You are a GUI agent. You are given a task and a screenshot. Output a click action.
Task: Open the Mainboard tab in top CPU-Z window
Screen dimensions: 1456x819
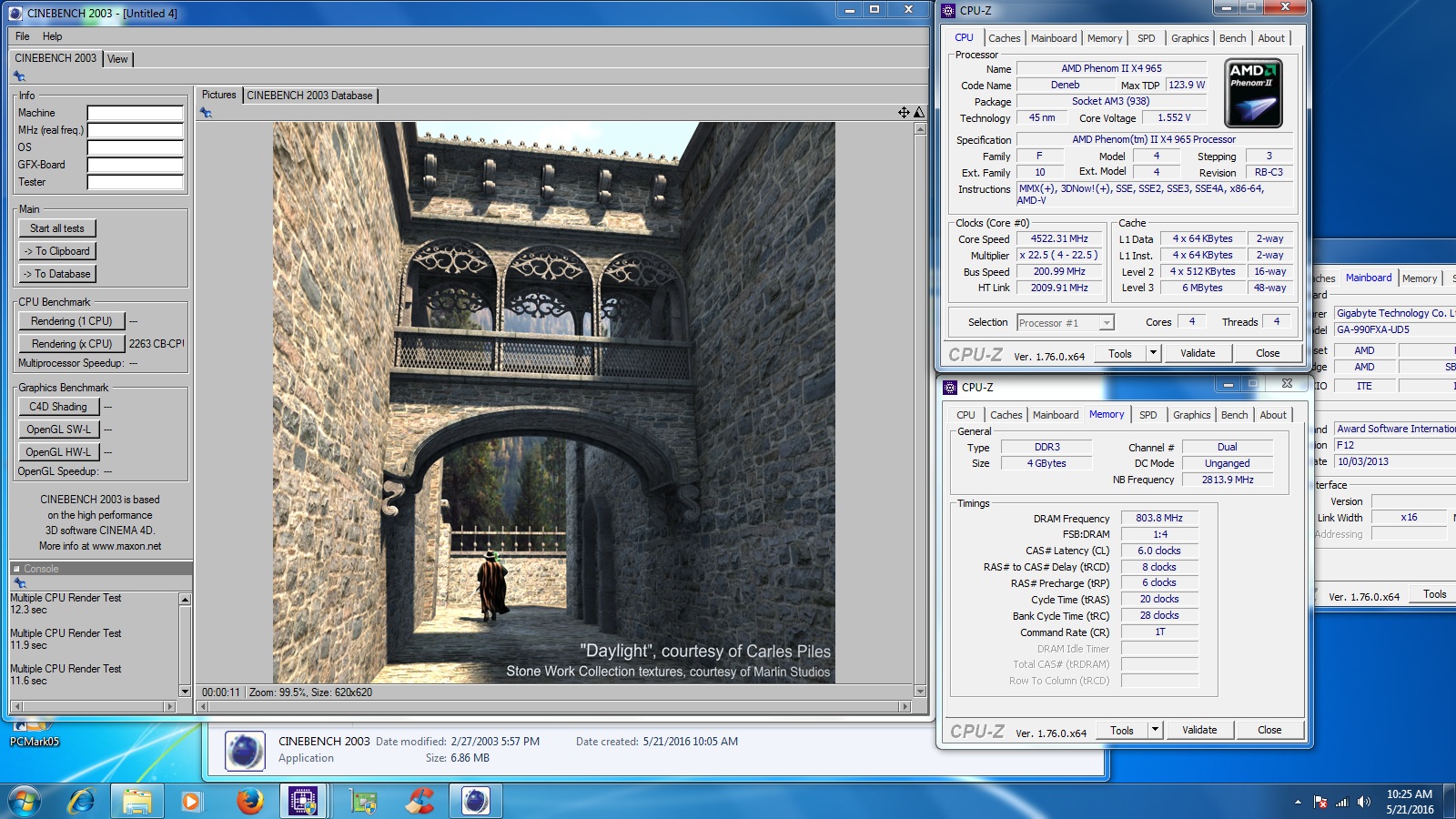coord(1054,38)
